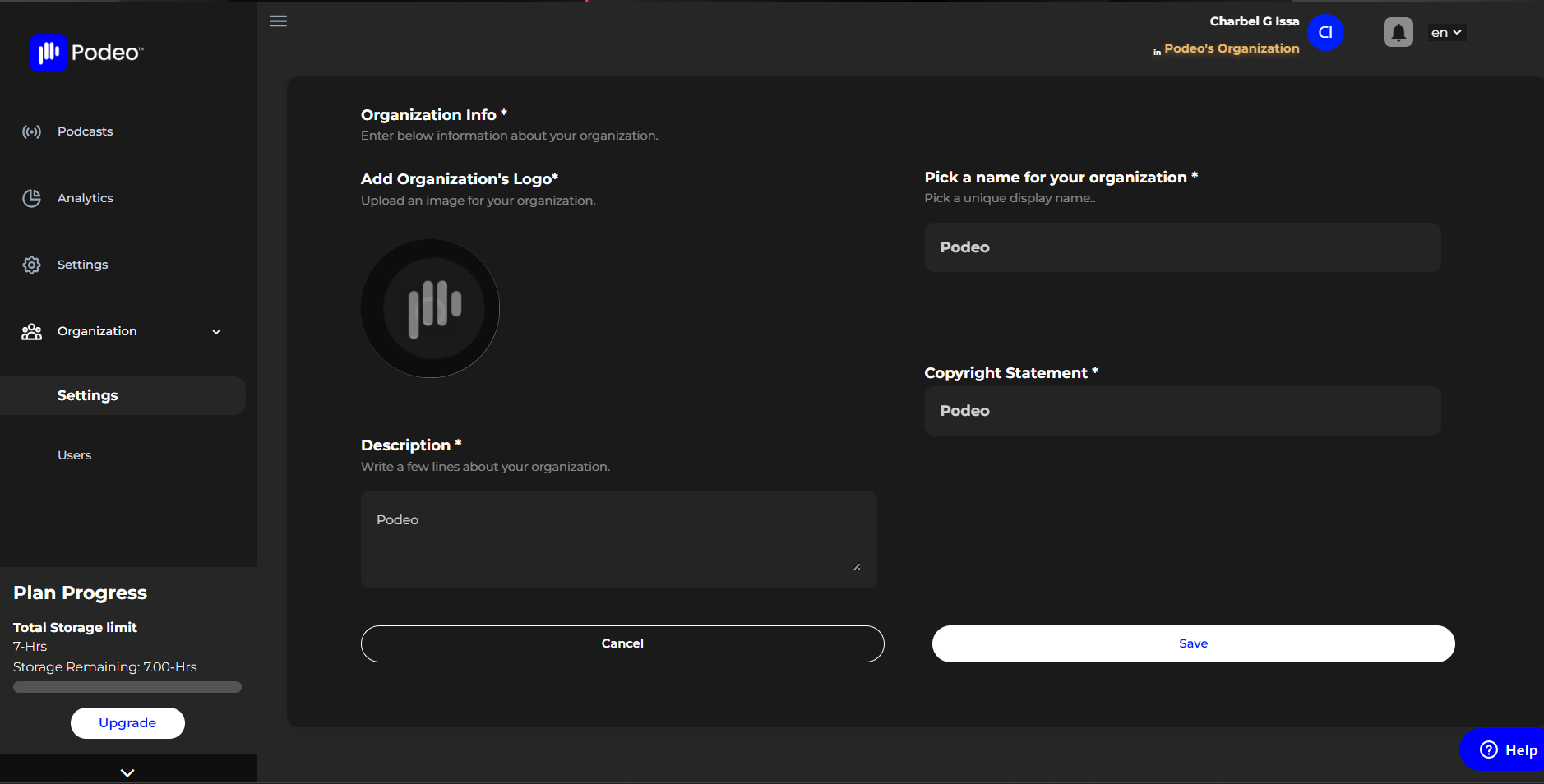Image resolution: width=1544 pixels, height=784 pixels.
Task: Open Podcasts in the sidebar
Action: point(85,131)
